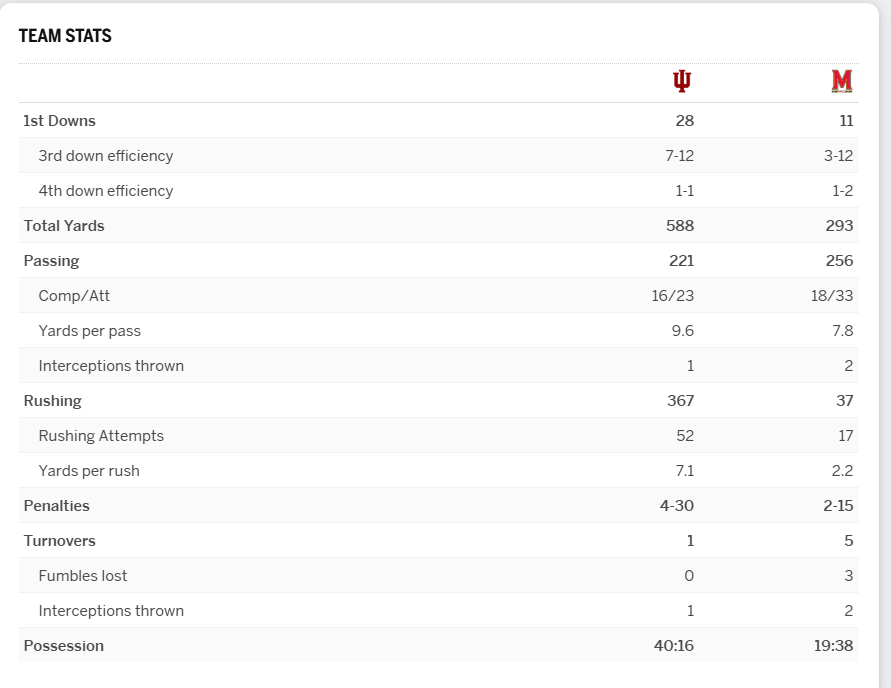Click the Turnovers row label
The height and width of the screenshot is (688, 891).
pyautogui.click(x=59, y=541)
